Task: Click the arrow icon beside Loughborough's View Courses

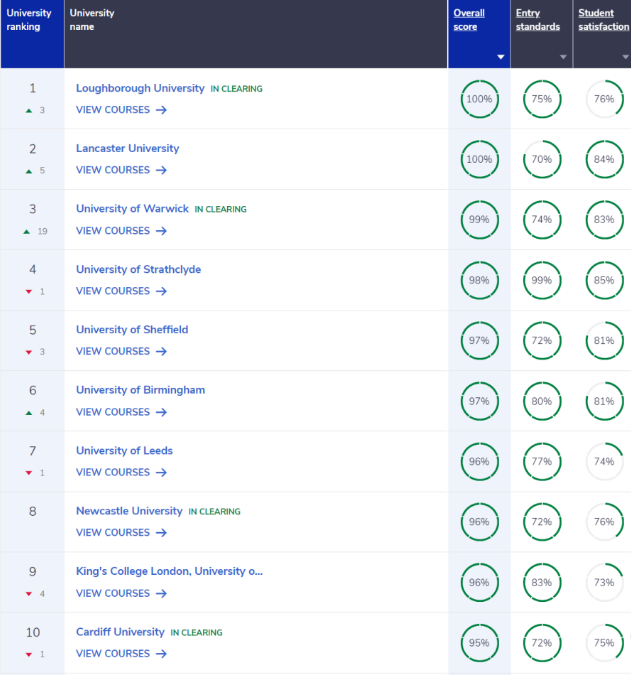Action: click(x=161, y=110)
